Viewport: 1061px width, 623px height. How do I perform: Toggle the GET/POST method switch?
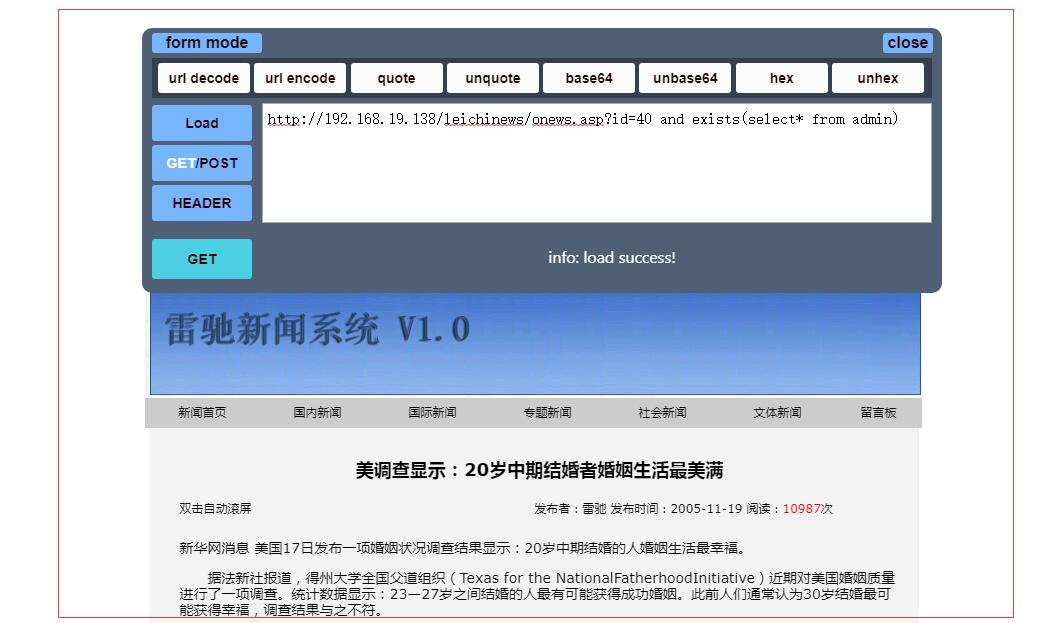(x=202, y=163)
